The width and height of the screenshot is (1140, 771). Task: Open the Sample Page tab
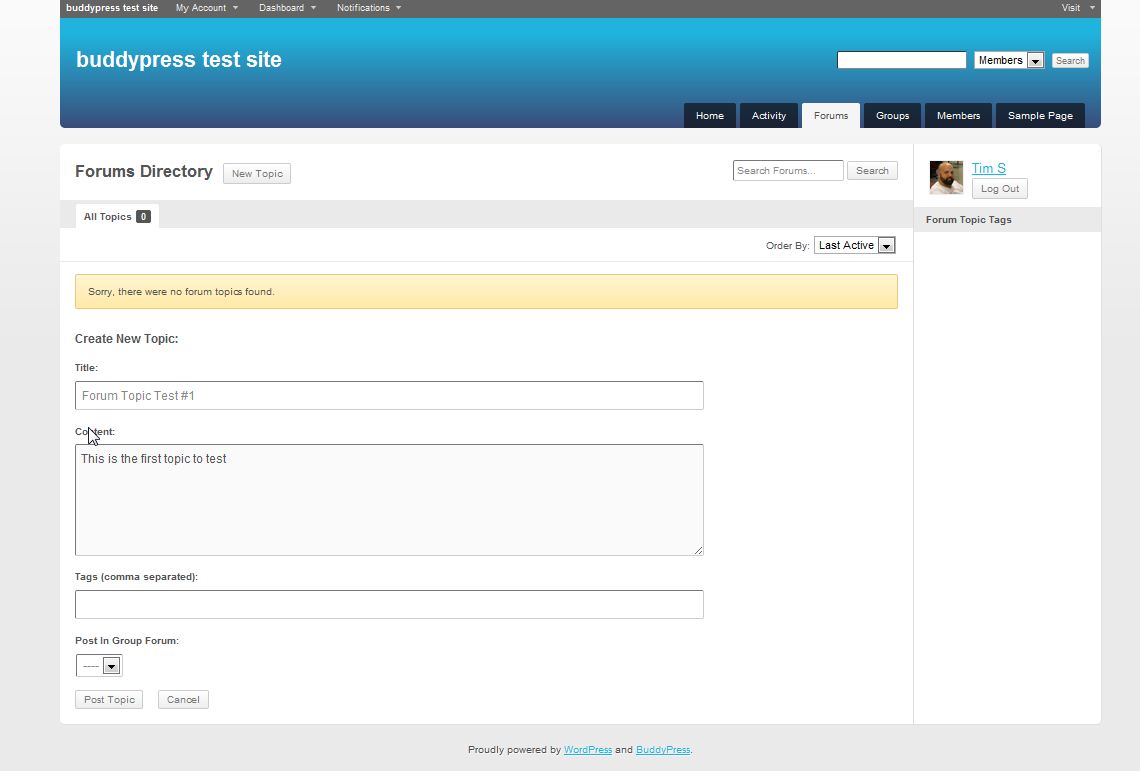pyautogui.click(x=1040, y=116)
